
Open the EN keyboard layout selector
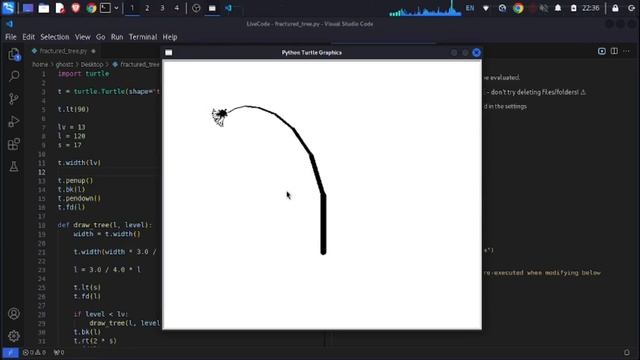pos(470,8)
